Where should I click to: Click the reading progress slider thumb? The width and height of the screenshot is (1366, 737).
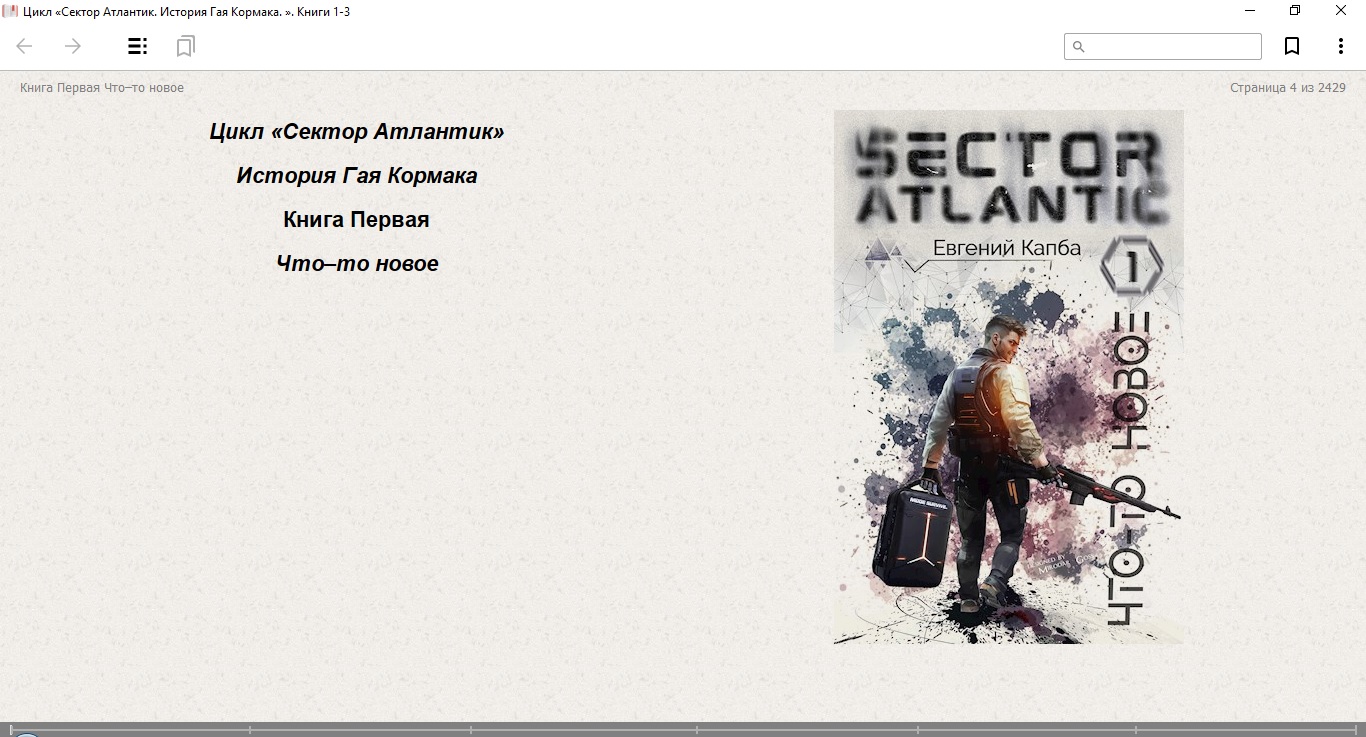tap(26, 734)
